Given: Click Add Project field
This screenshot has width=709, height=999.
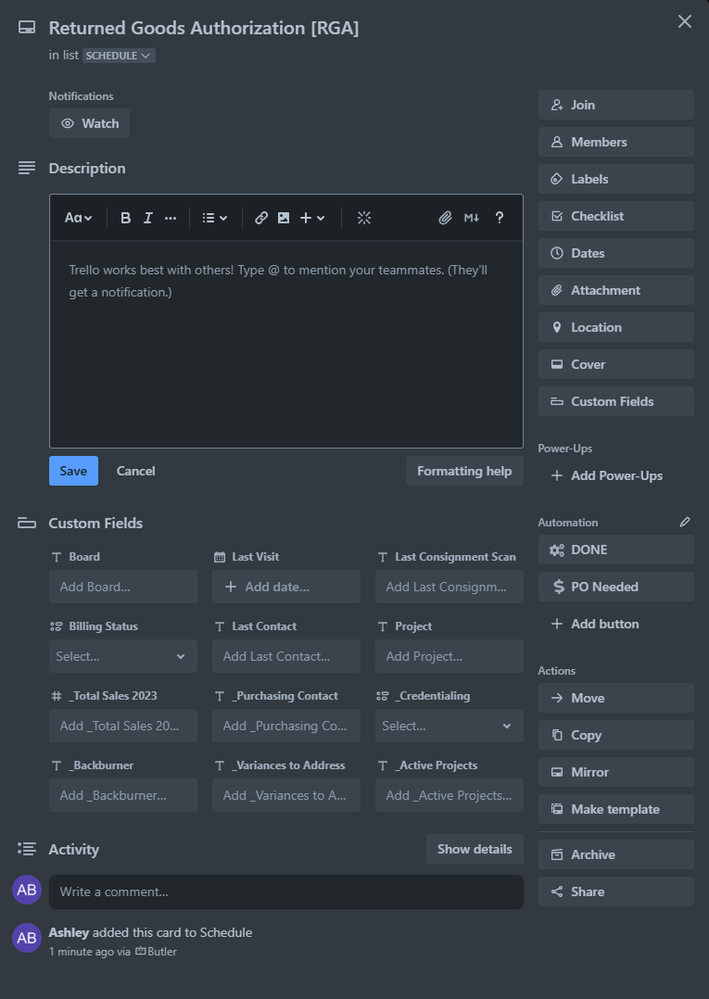Looking at the screenshot, I should [449, 656].
